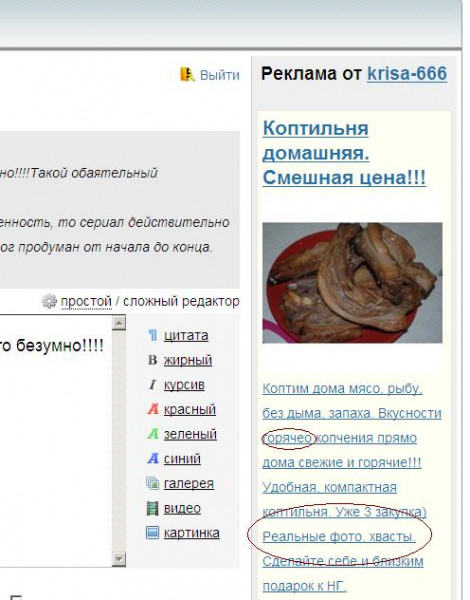The width and height of the screenshot is (470, 600).
Task: Click the exit door icon near Выйти
Action: pos(187,74)
